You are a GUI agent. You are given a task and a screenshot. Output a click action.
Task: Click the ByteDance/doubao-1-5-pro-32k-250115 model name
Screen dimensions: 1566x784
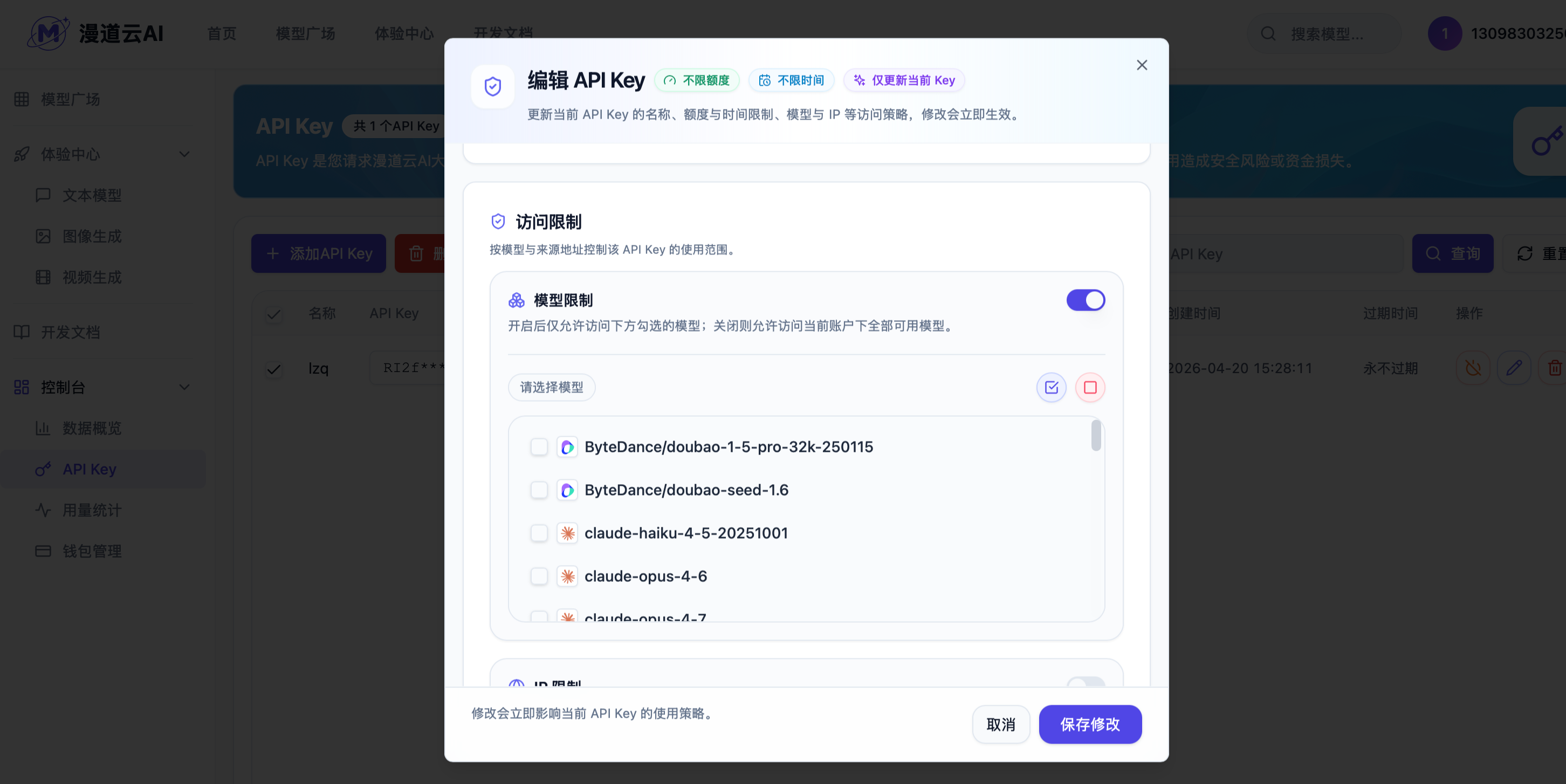tap(729, 448)
